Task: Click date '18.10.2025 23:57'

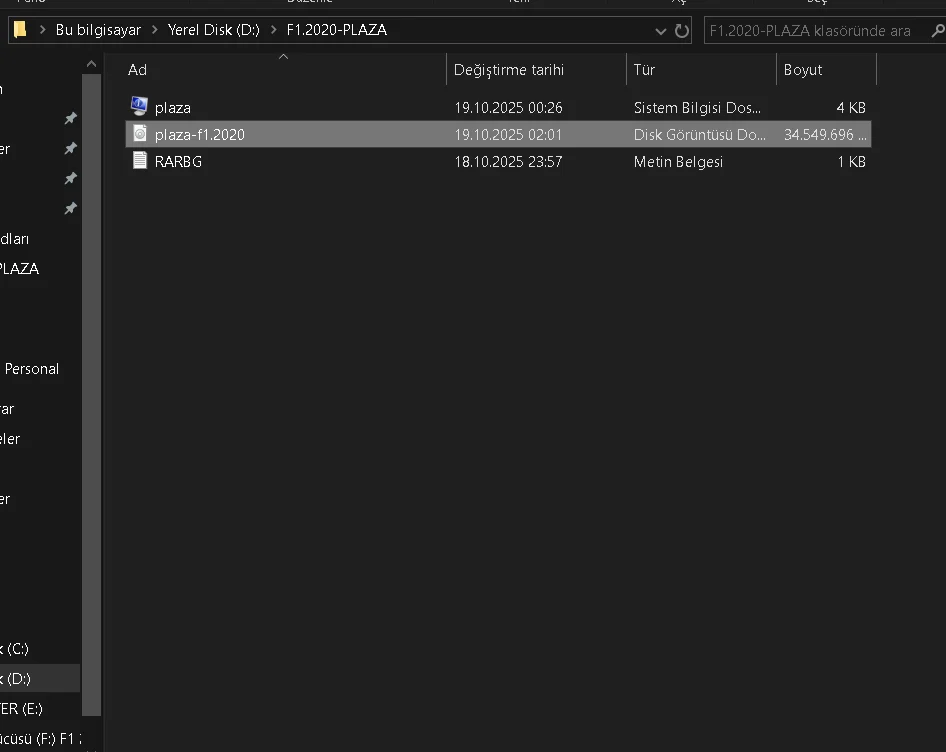Action: [x=508, y=162]
